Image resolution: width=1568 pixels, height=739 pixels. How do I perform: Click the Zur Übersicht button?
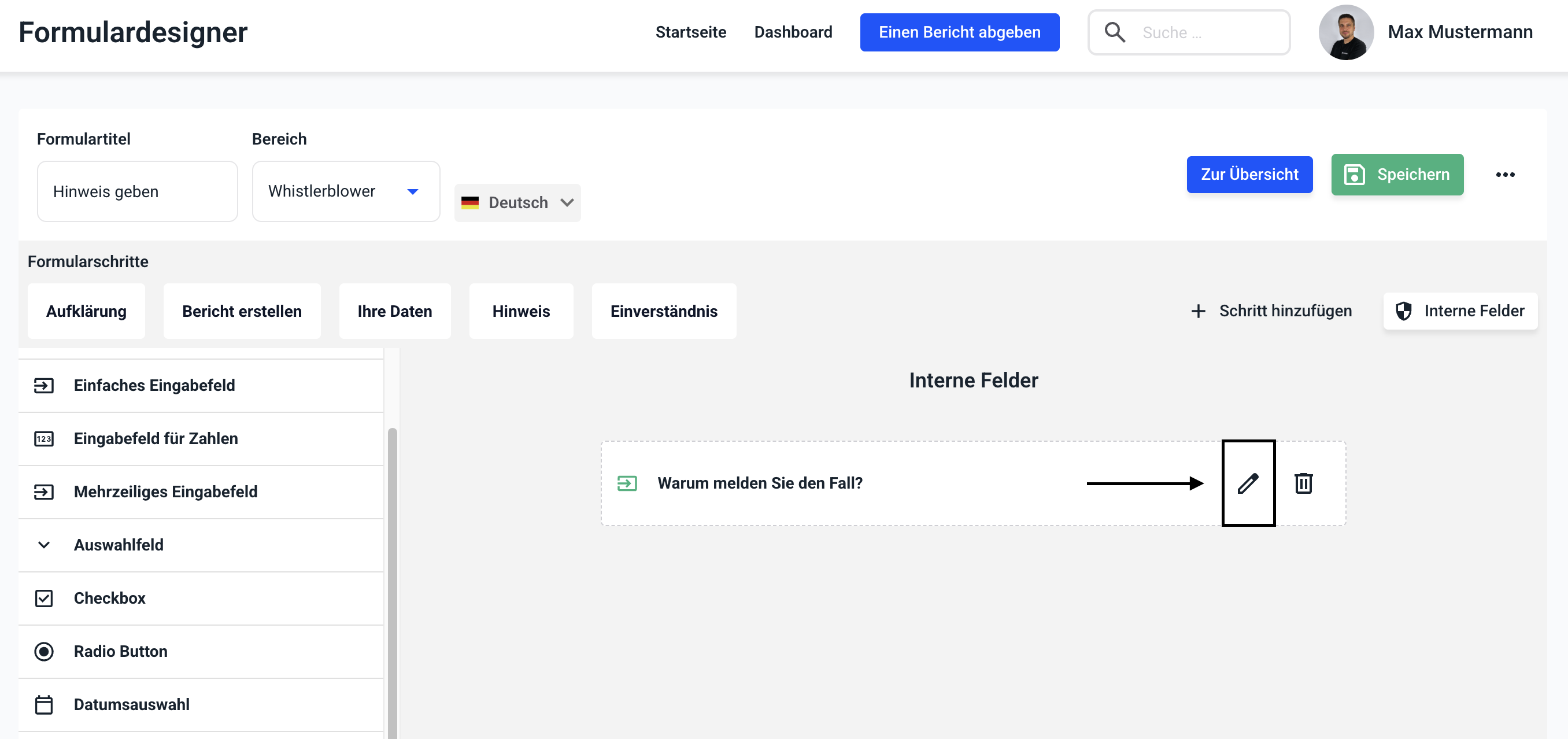point(1249,175)
